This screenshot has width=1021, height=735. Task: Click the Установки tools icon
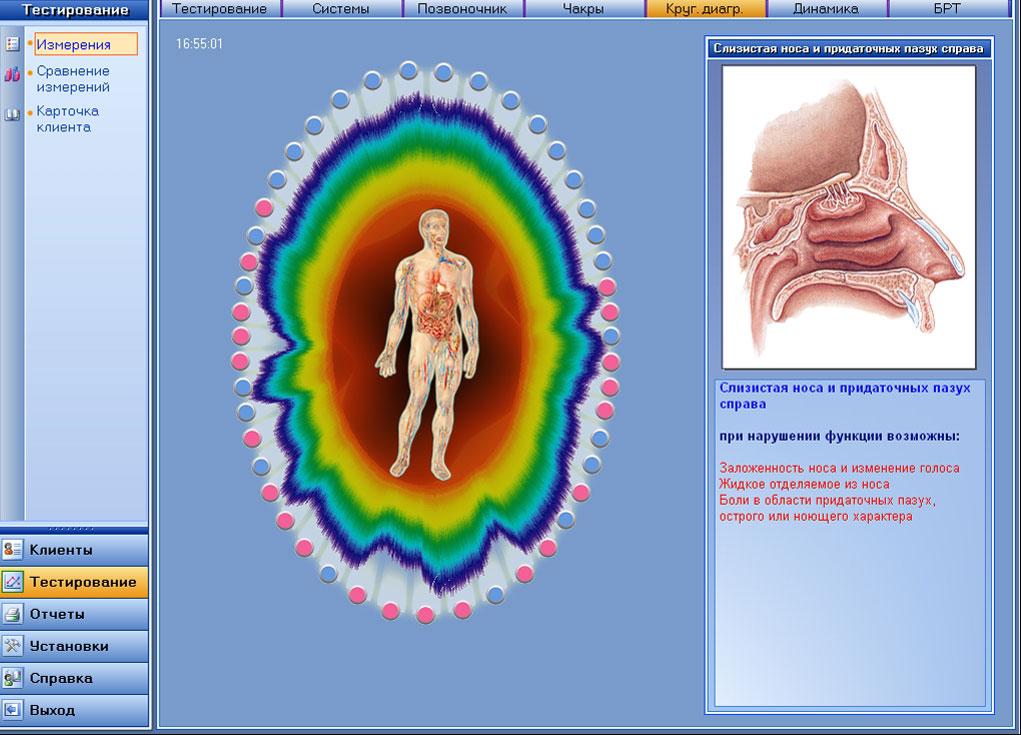12,646
